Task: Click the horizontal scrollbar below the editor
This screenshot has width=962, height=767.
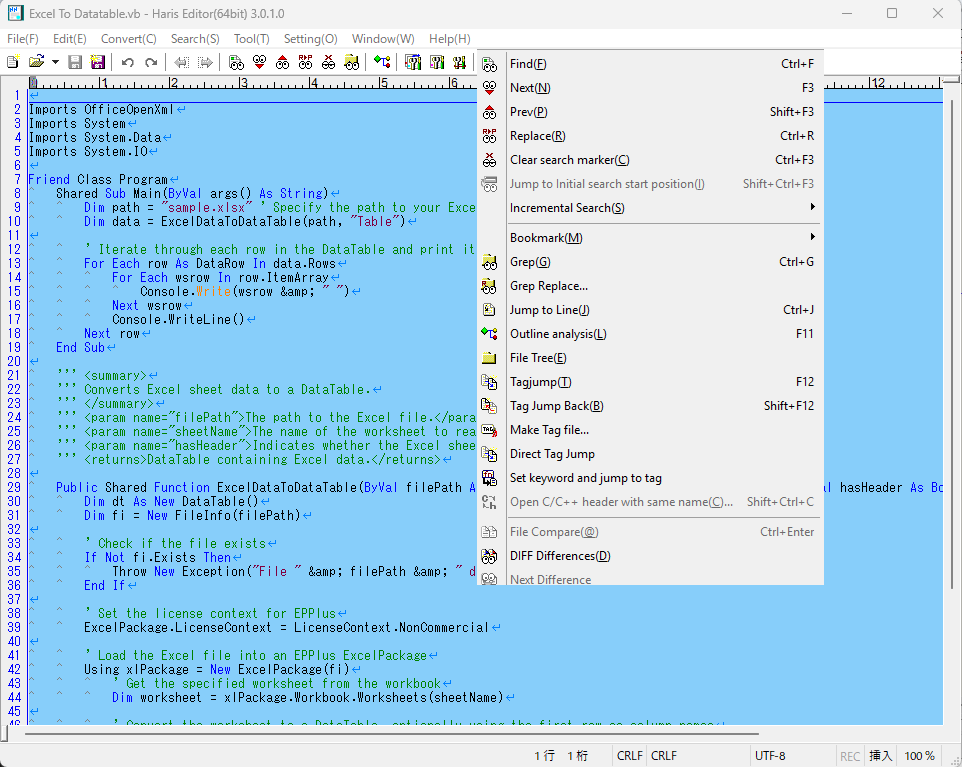Action: point(400,734)
